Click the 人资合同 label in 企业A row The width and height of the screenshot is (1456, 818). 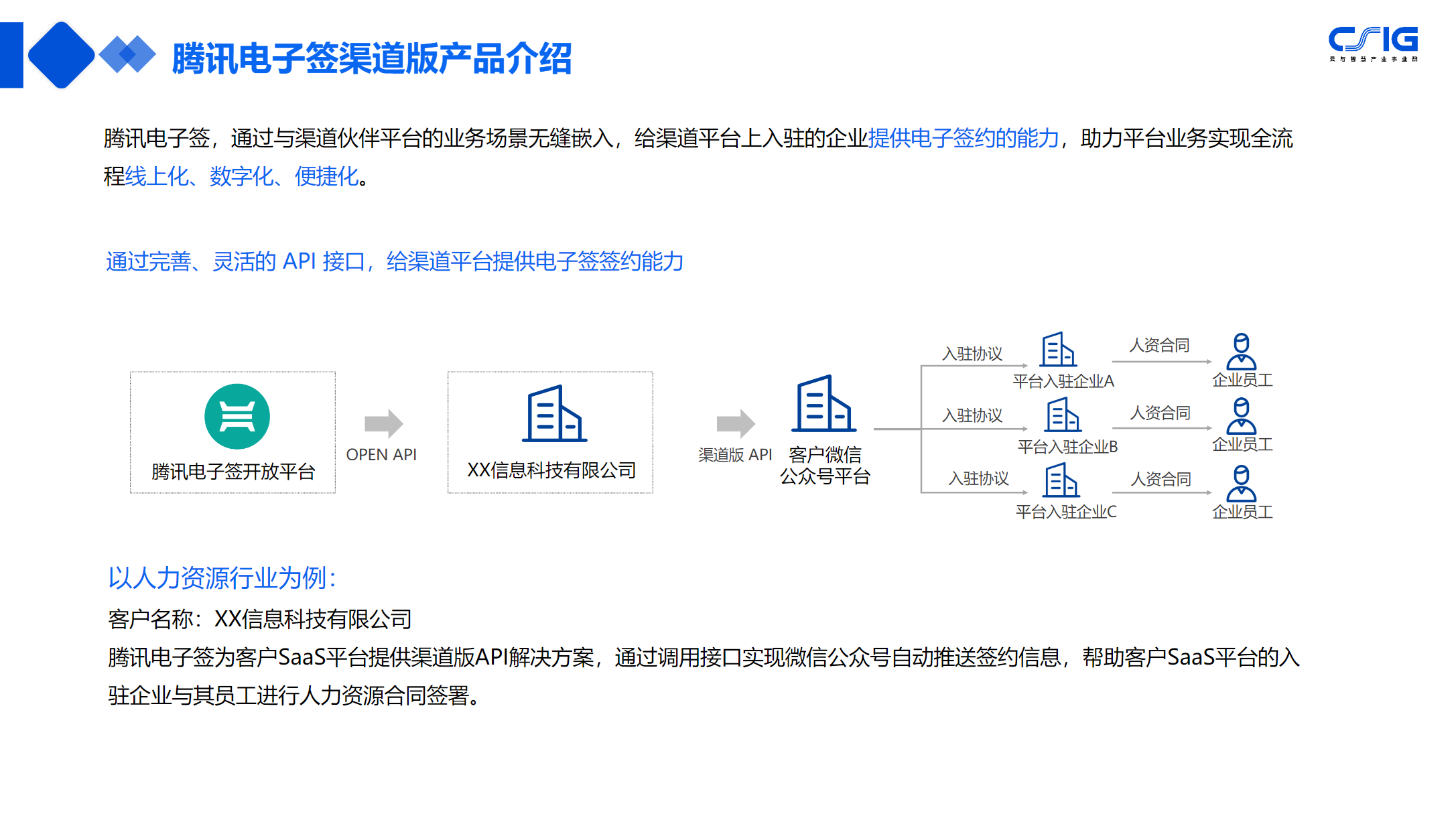click(x=1159, y=345)
